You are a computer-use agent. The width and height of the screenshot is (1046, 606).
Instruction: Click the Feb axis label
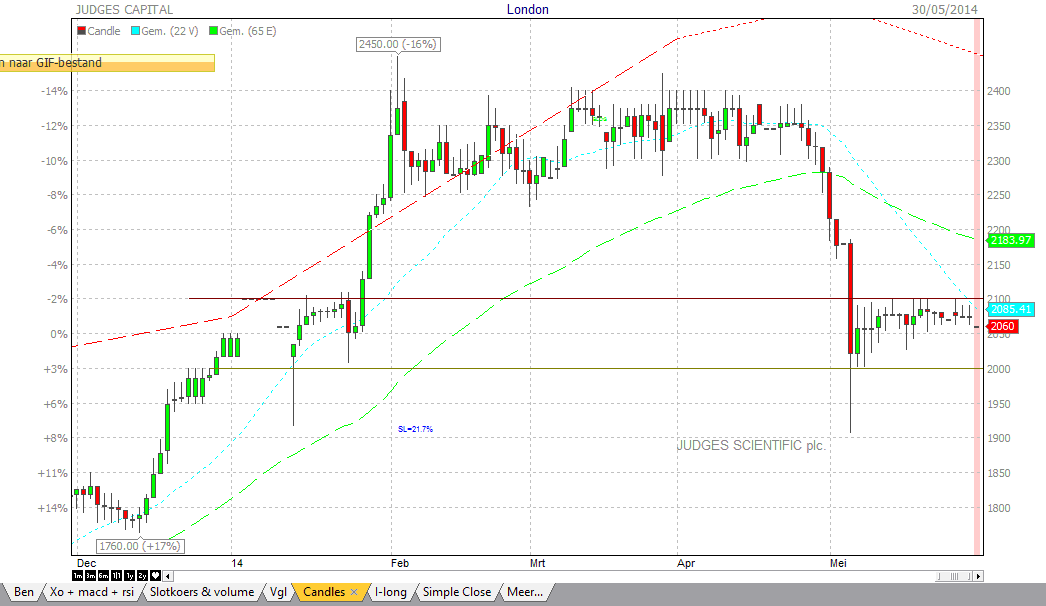click(x=400, y=563)
